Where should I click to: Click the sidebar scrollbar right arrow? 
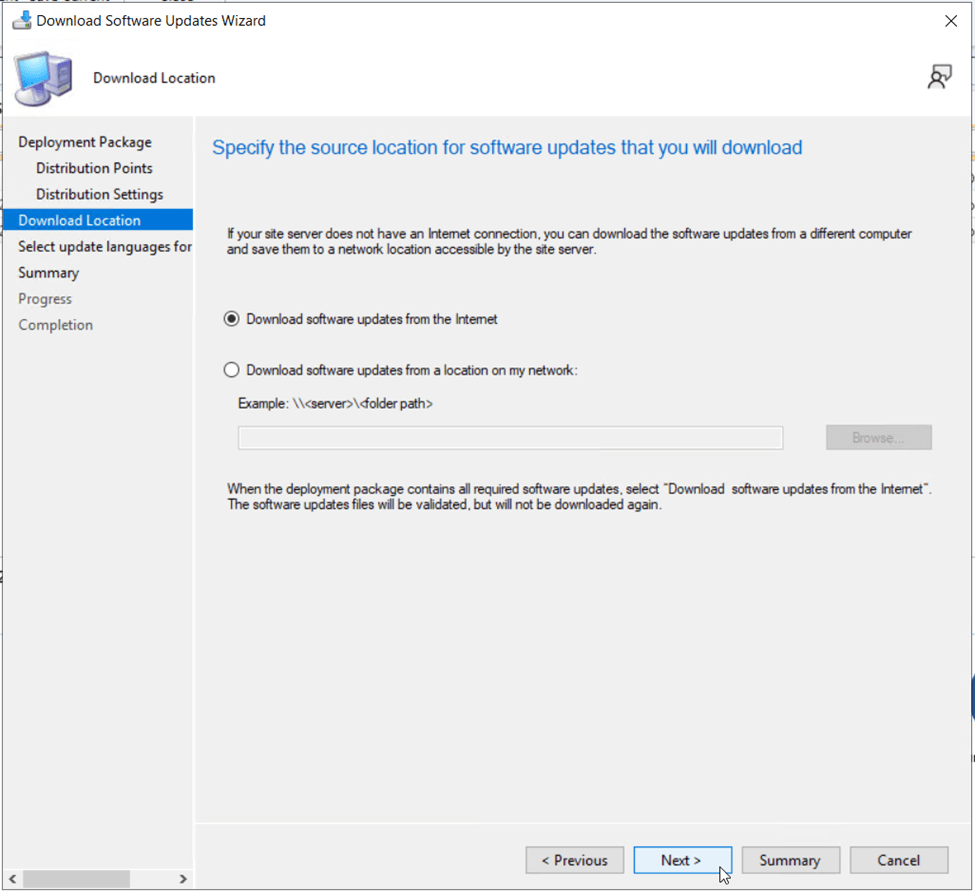click(183, 879)
